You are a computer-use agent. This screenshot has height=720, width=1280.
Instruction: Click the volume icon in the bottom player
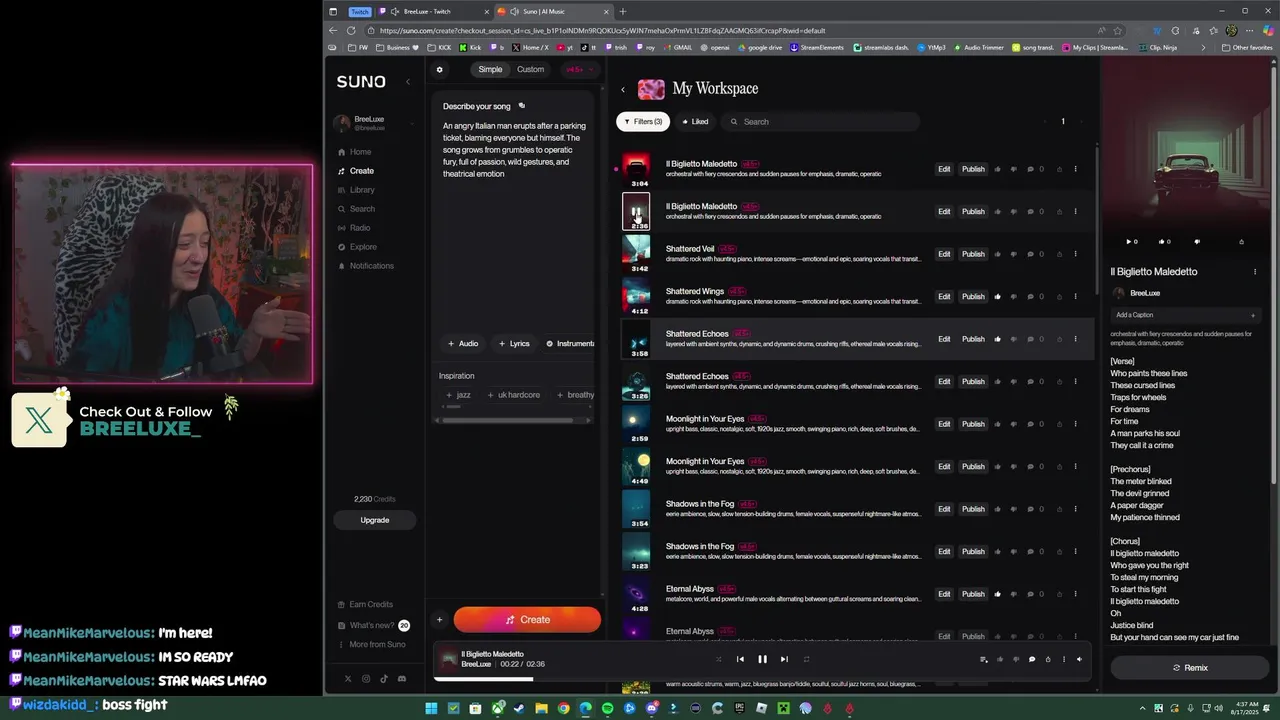(x=1079, y=659)
